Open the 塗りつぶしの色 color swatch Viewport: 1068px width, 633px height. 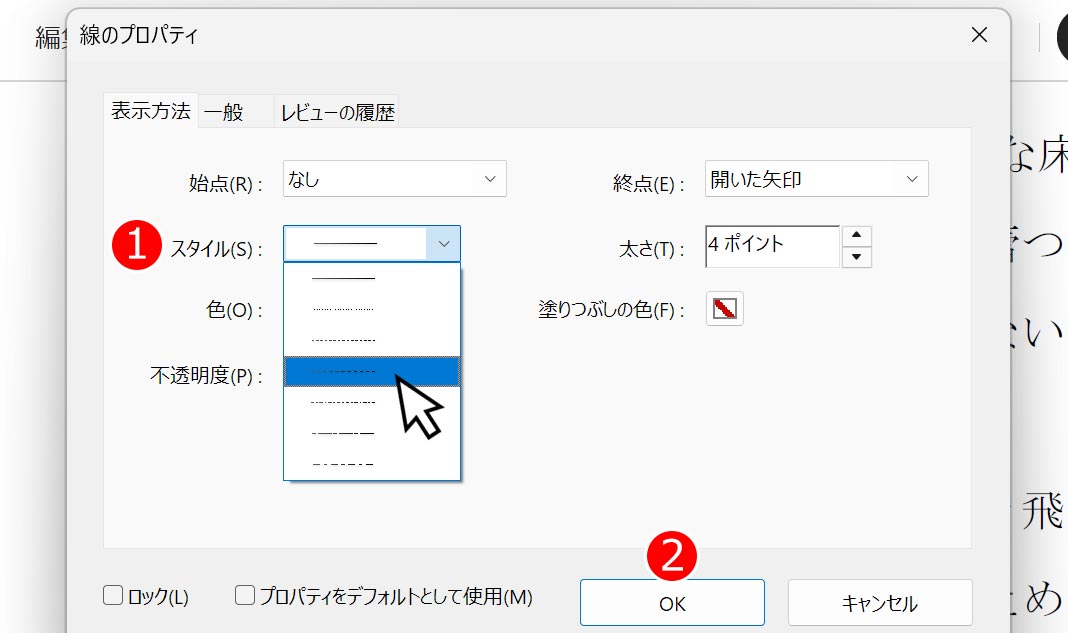727,308
